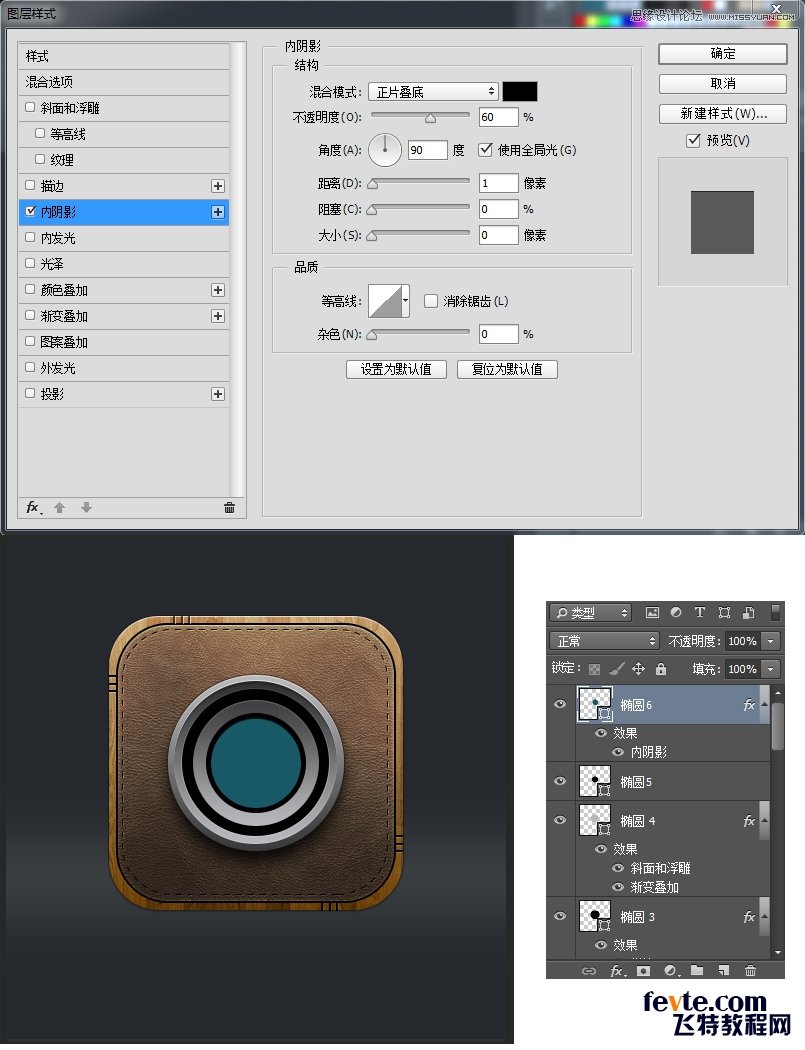This screenshot has width=805, height=1050.
Task: Select 投影 row in styles list
Action: tap(124, 394)
